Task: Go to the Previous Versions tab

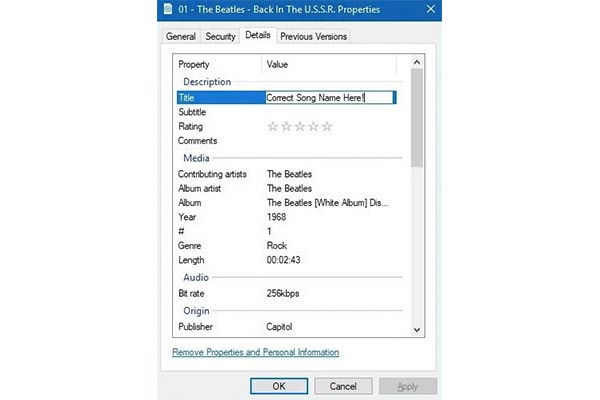Action: pyautogui.click(x=313, y=36)
